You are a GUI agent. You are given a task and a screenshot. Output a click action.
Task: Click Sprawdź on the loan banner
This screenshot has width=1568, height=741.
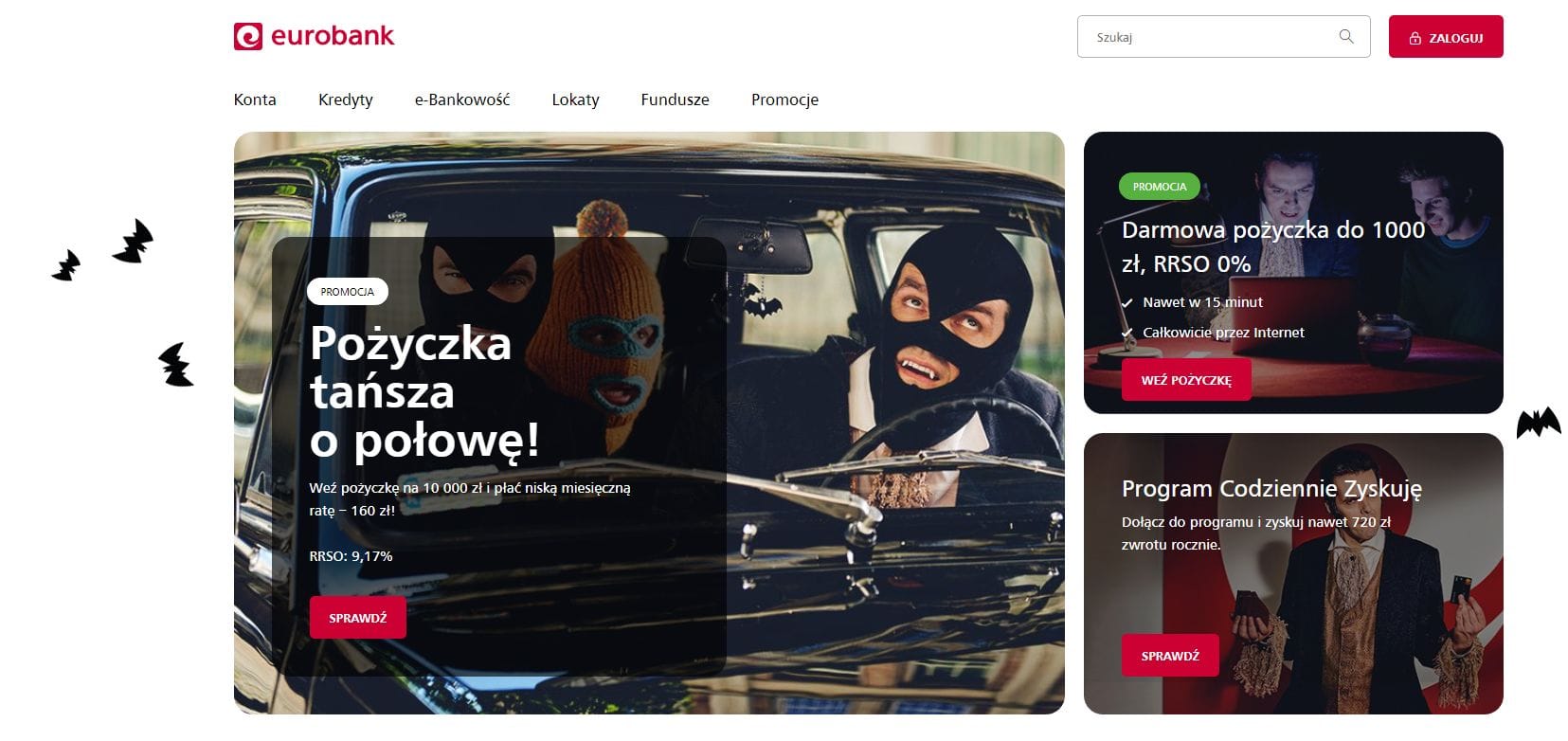[358, 618]
